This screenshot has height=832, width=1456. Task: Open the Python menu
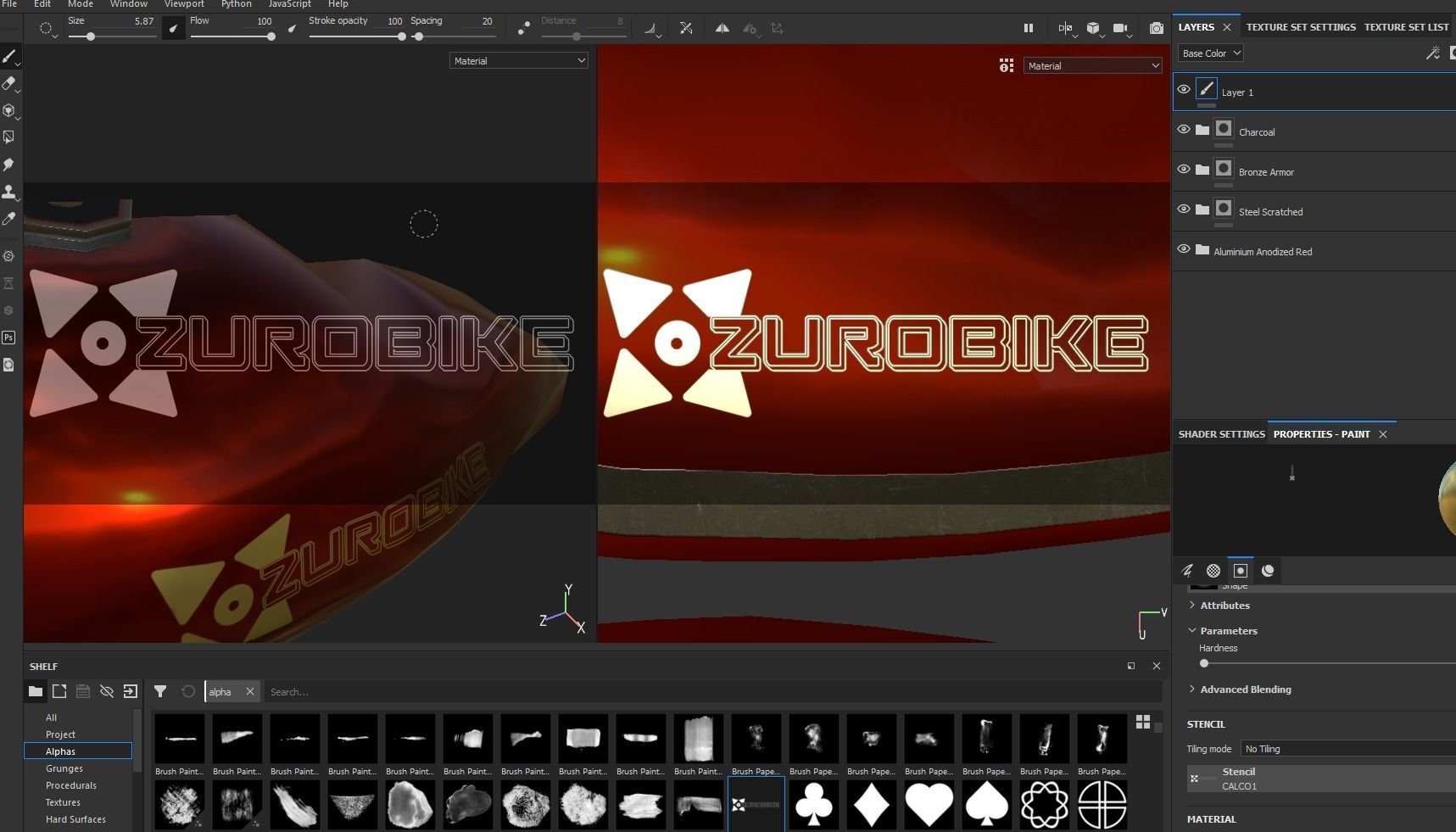236,4
